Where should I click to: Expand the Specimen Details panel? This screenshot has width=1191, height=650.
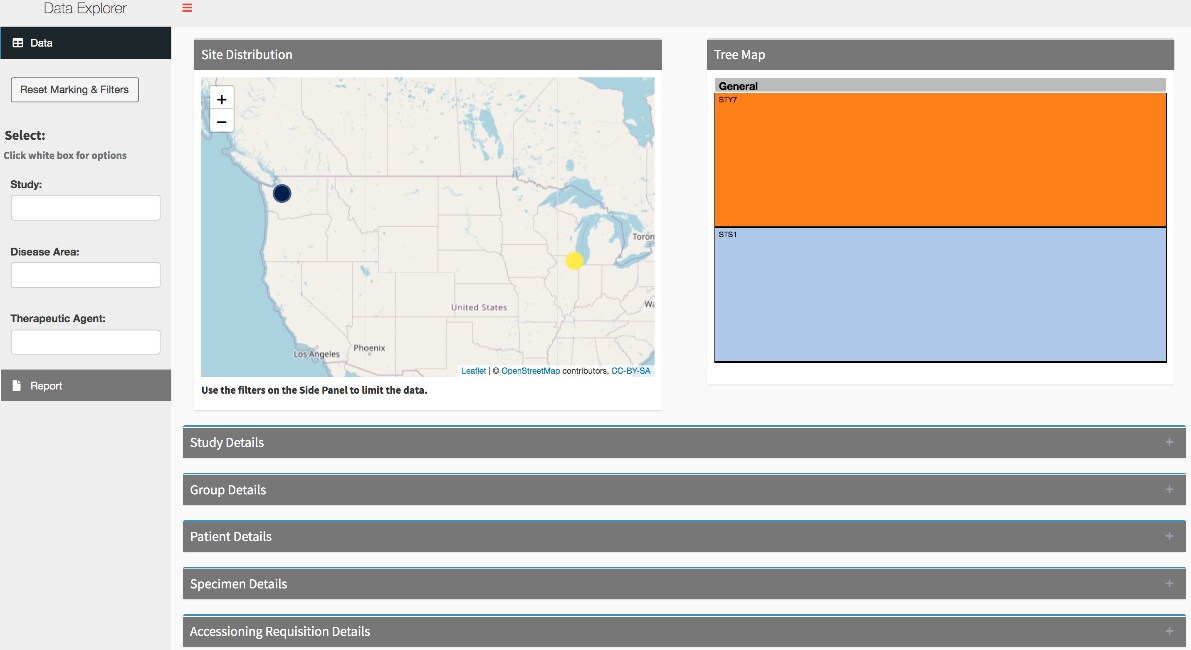click(1169, 584)
